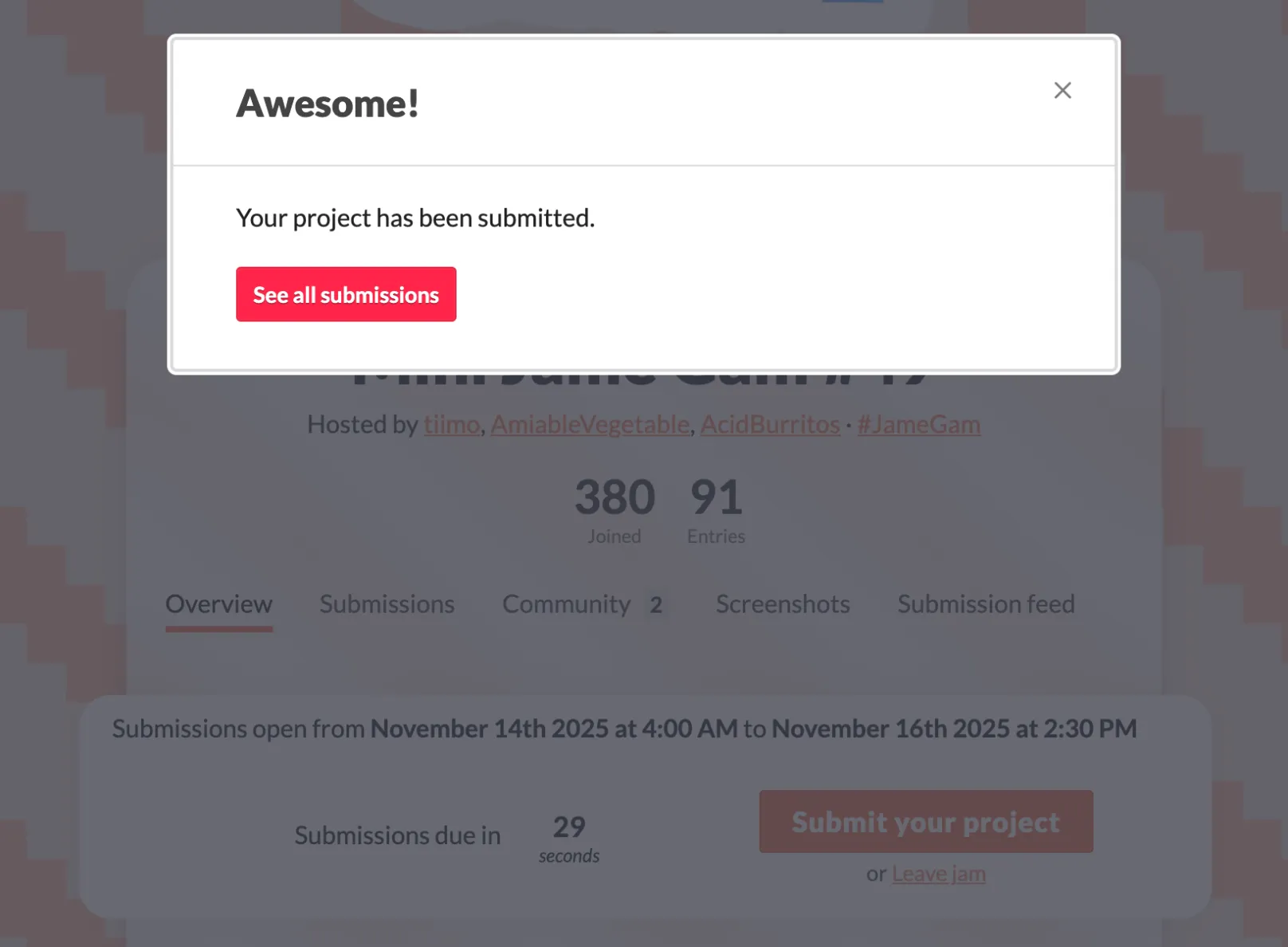Open host tiimo's profile link
Viewport: 1288px width, 947px height.
click(x=452, y=424)
